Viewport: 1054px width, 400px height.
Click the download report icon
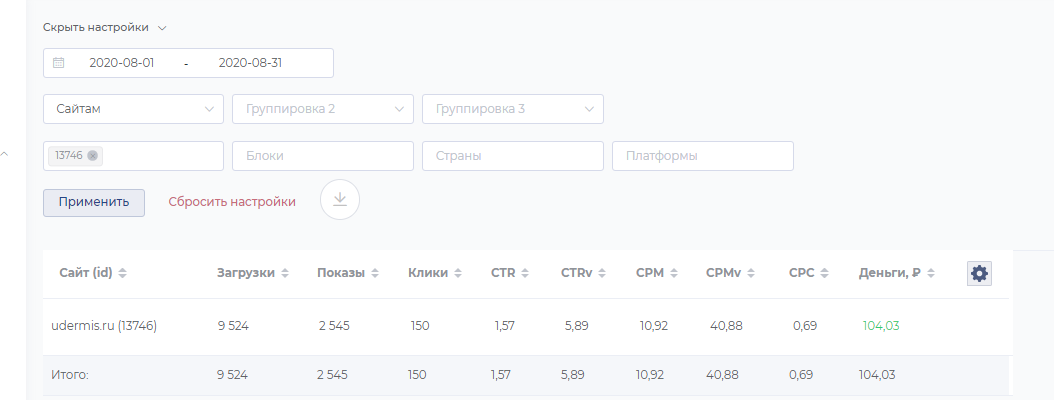340,199
